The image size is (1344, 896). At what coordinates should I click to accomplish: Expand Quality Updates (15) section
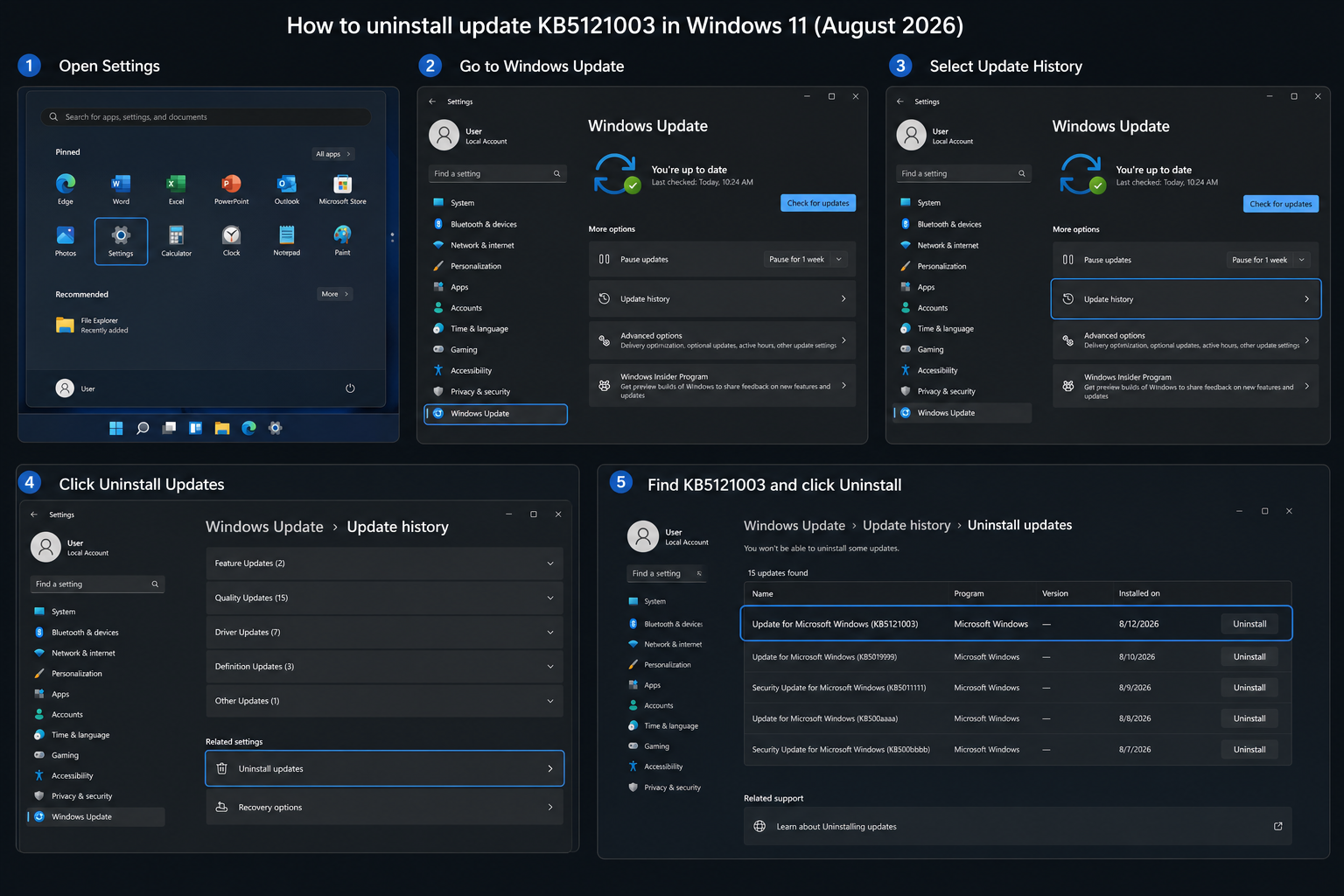(x=384, y=598)
